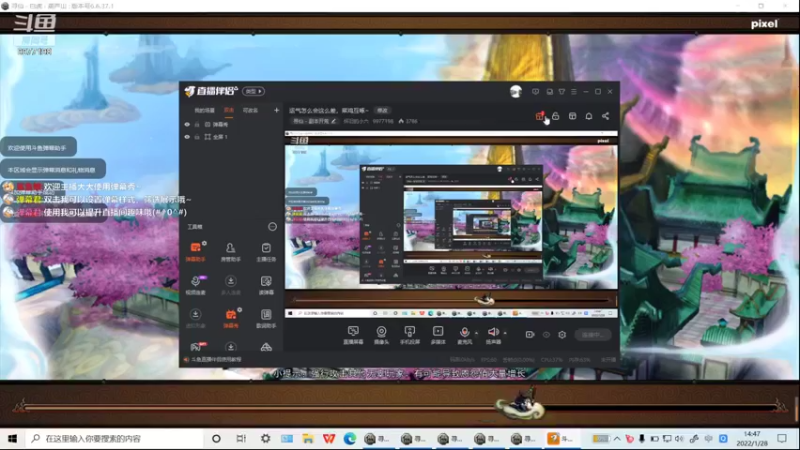Expand microphone options arrow
Screen dimensions: 800x450
click(477, 333)
